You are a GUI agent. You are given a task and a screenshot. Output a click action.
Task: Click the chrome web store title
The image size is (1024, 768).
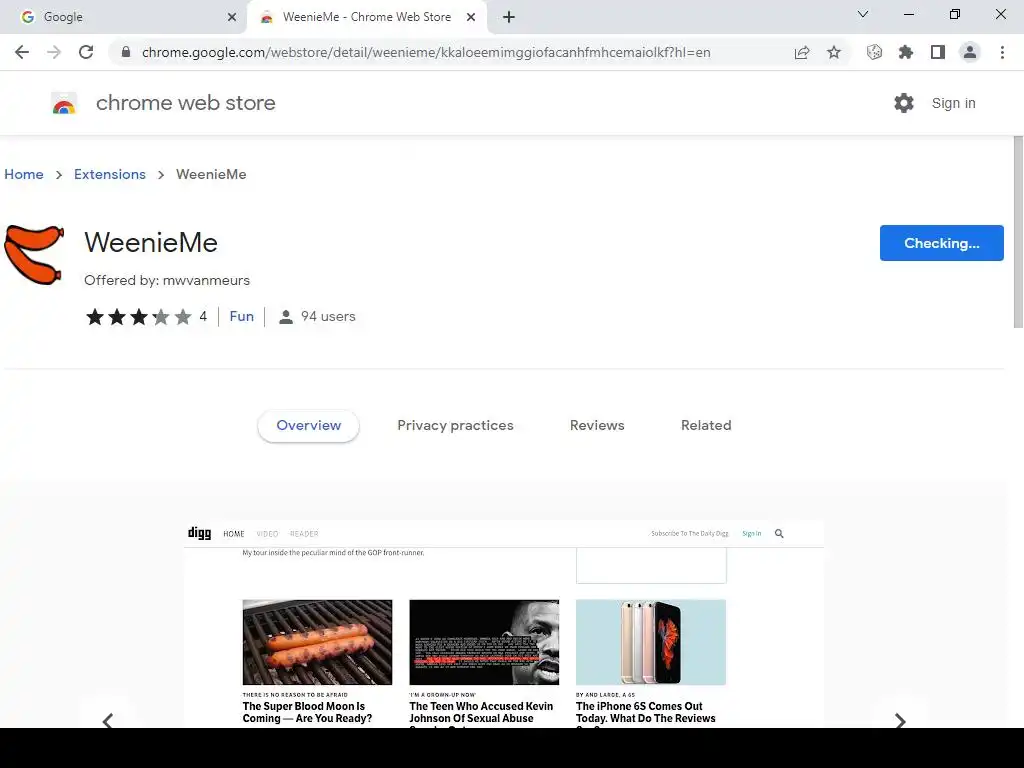coord(185,103)
